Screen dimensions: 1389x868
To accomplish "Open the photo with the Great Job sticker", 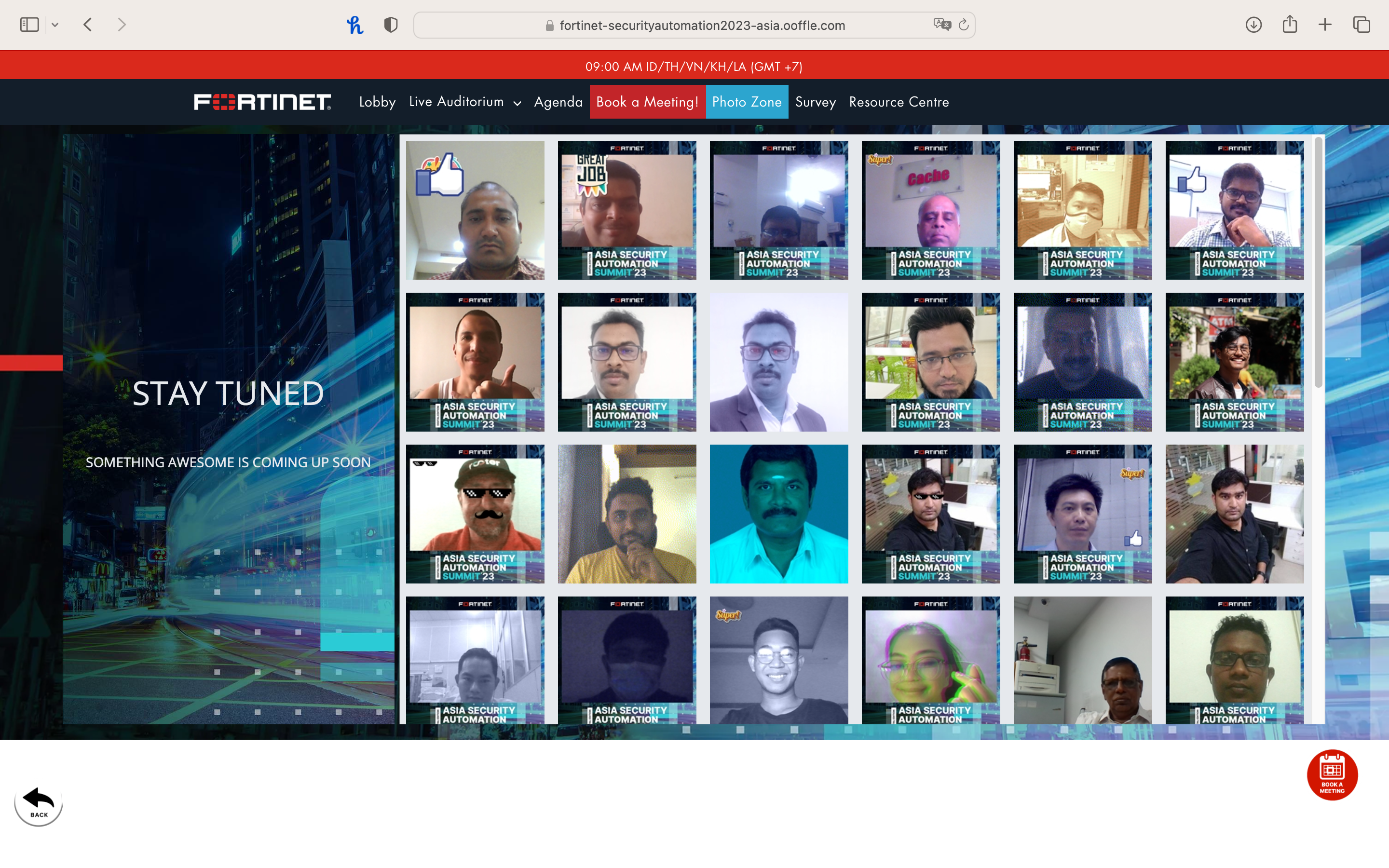I will [627, 210].
